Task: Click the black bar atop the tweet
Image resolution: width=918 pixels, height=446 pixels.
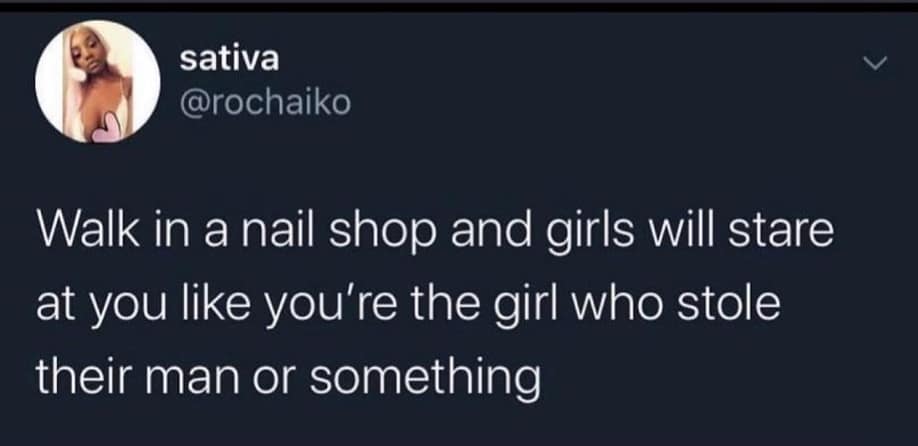Action: [459, 5]
